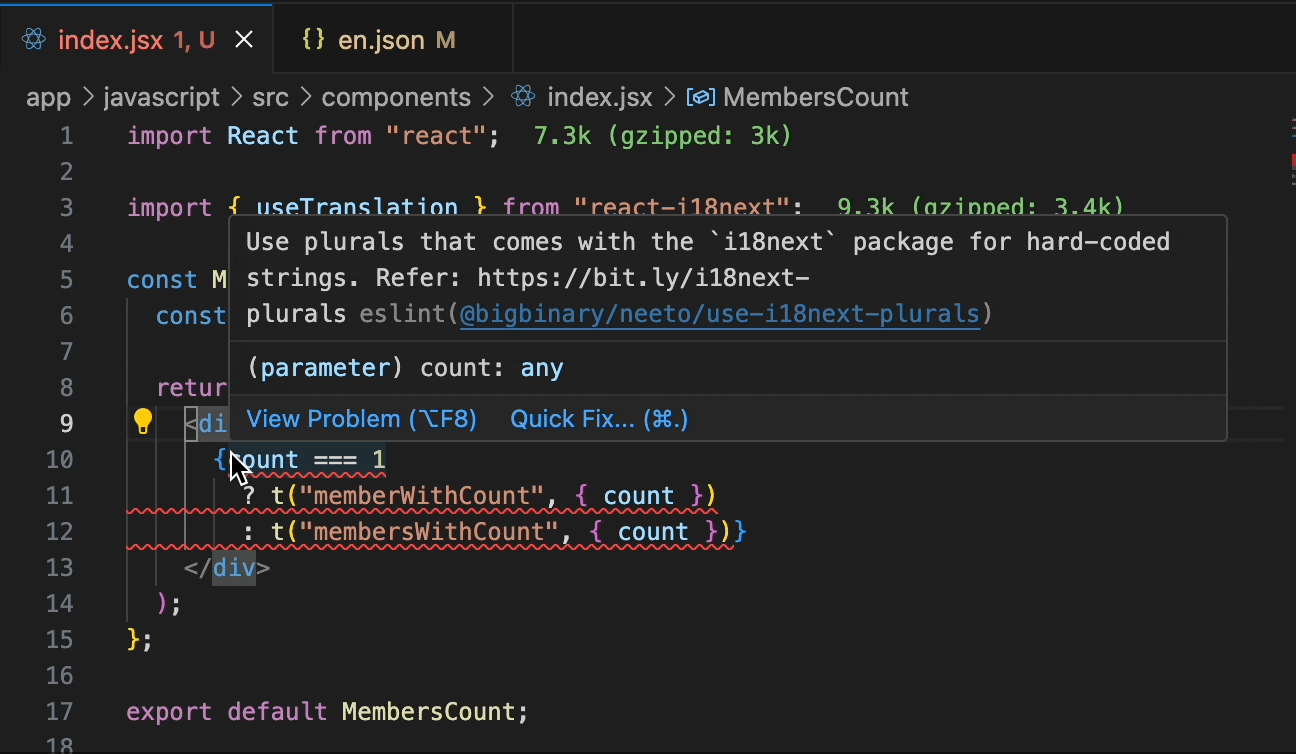The image size is (1296, 754).
Task: Click the symbol icon beside MembersCount breadcrumb
Action: (x=701, y=97)
